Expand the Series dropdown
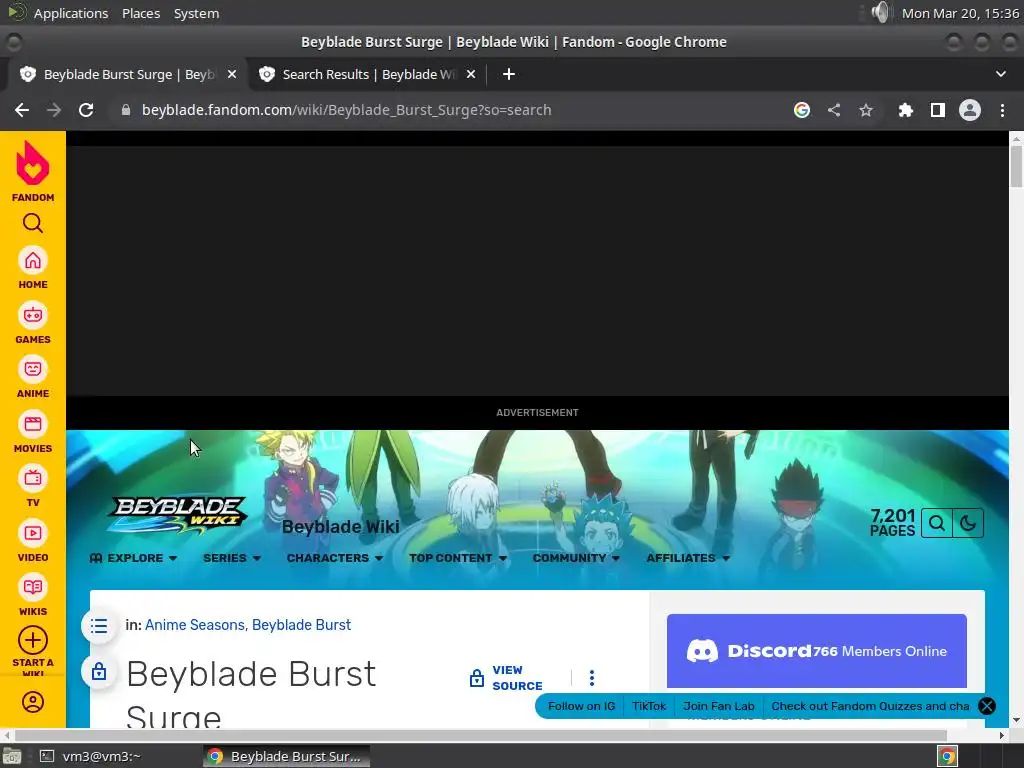Image resolution: width=1024 pixels, height=768 pixels. (232, 558)
